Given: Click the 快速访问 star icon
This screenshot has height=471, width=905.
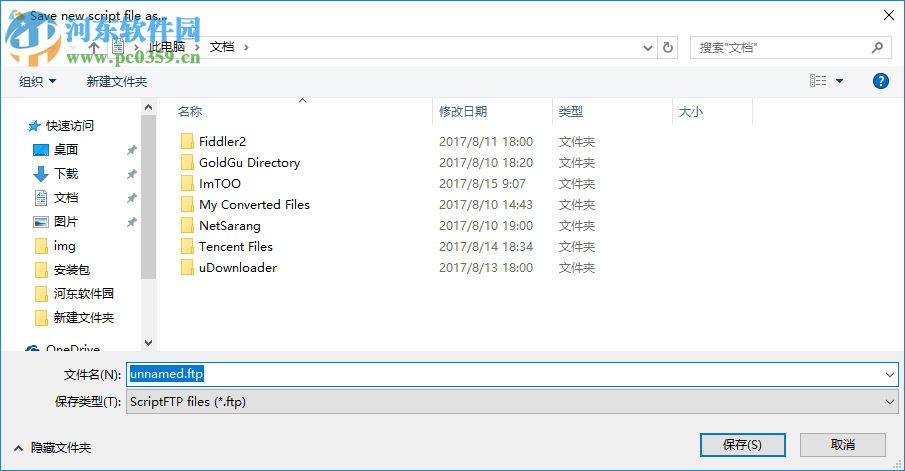Looking at the screenshot, I should (x=34, y=126).
